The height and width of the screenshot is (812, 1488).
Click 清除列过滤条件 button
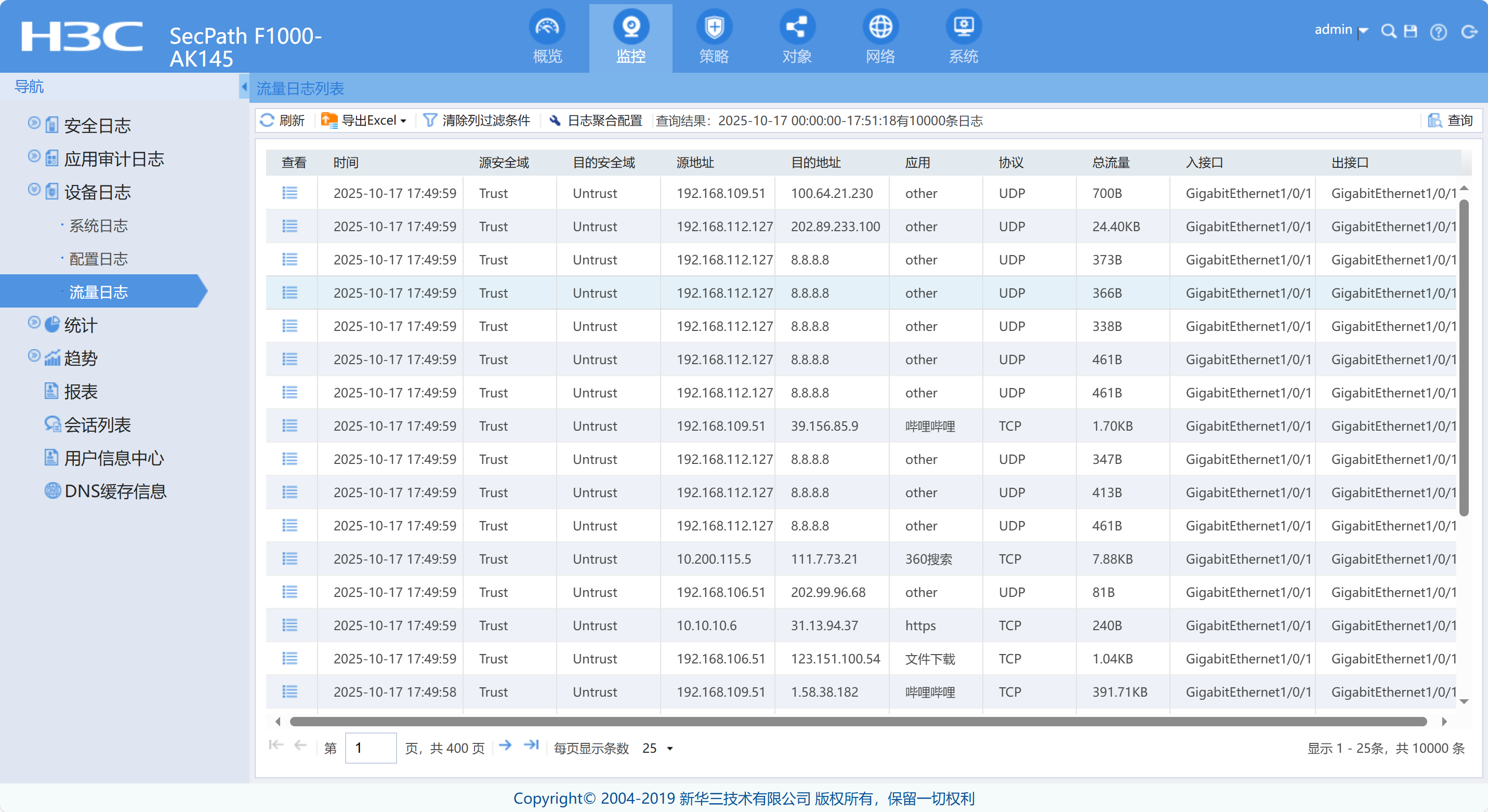coord(477,121)
